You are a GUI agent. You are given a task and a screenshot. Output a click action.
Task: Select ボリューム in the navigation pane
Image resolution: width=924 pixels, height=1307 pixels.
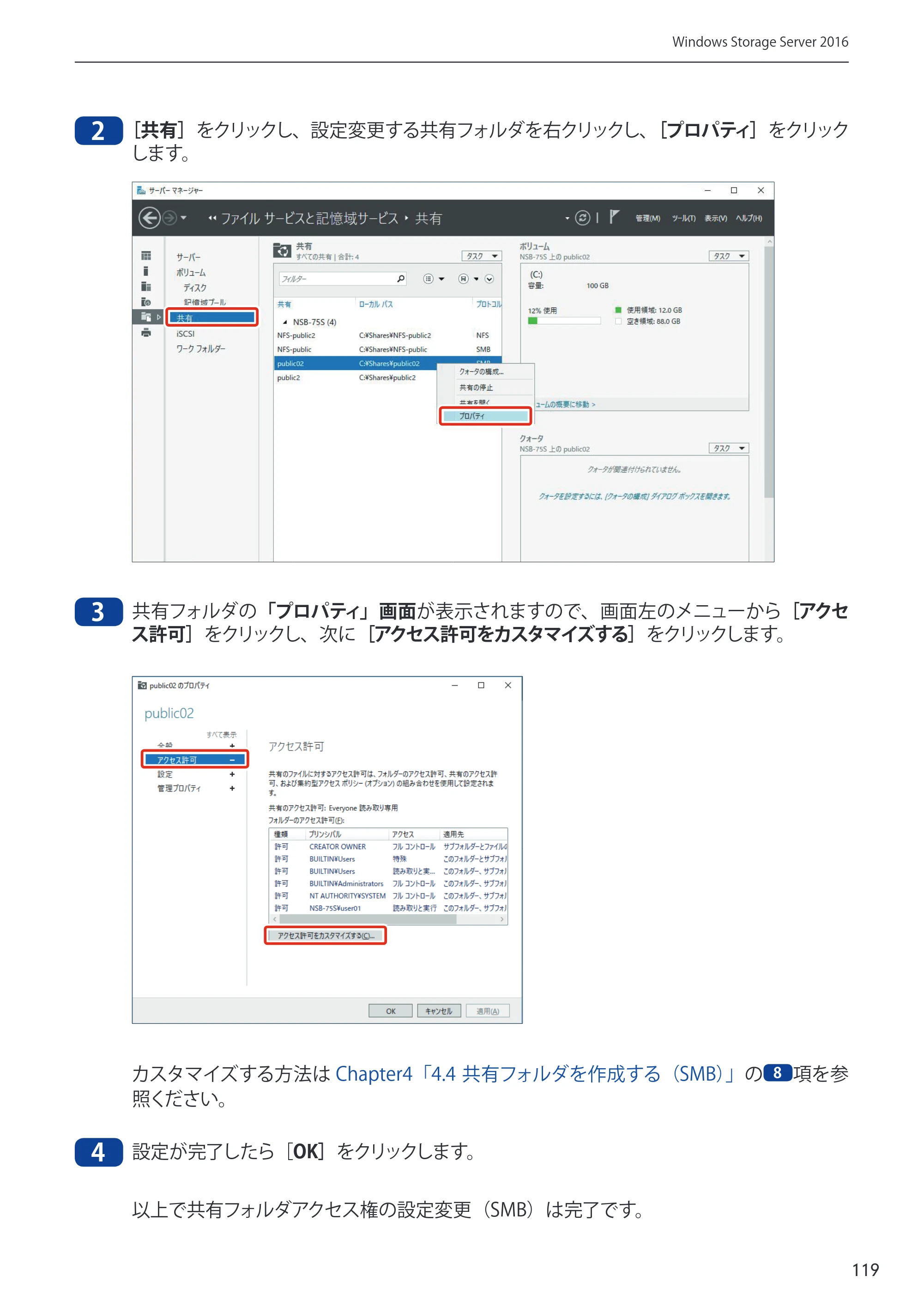pyautogui.click(x=191, y=273)
